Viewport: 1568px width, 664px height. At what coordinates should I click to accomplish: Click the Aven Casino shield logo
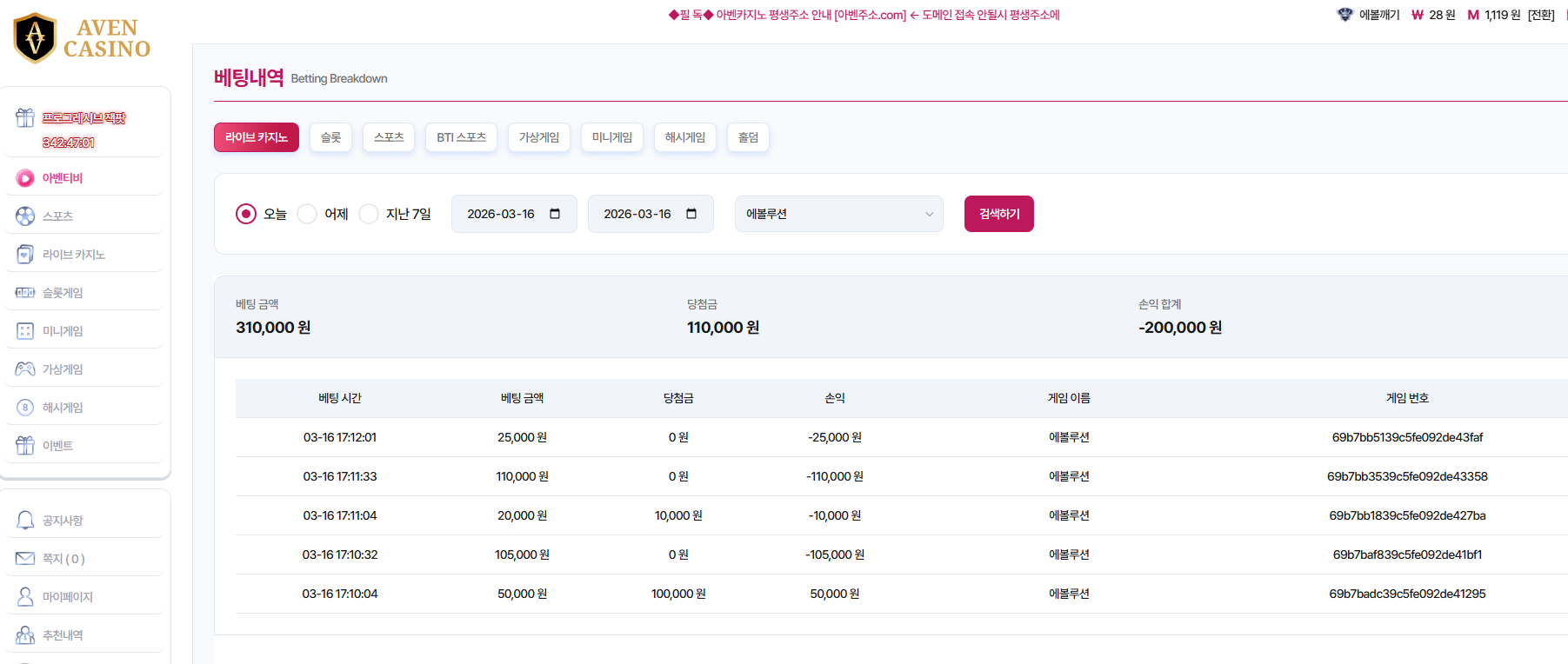[36, 38]
